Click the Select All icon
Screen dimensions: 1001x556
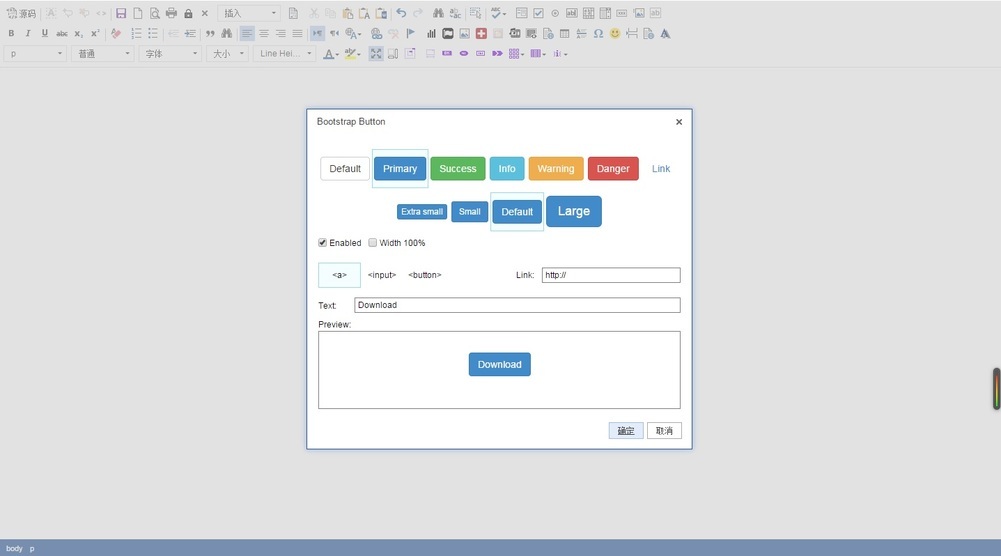pos(475,13)
